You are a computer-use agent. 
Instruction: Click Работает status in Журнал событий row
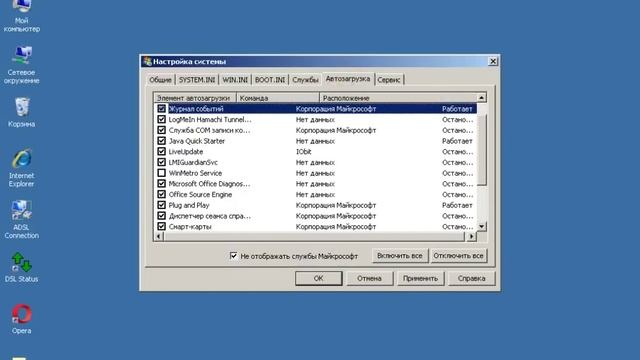click(x=457, y=109)
